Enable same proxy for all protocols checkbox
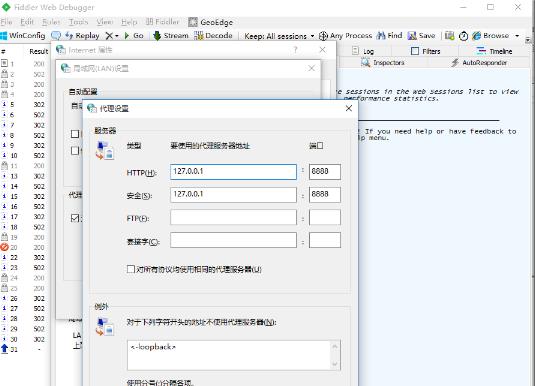 click(x=131, y=269)
